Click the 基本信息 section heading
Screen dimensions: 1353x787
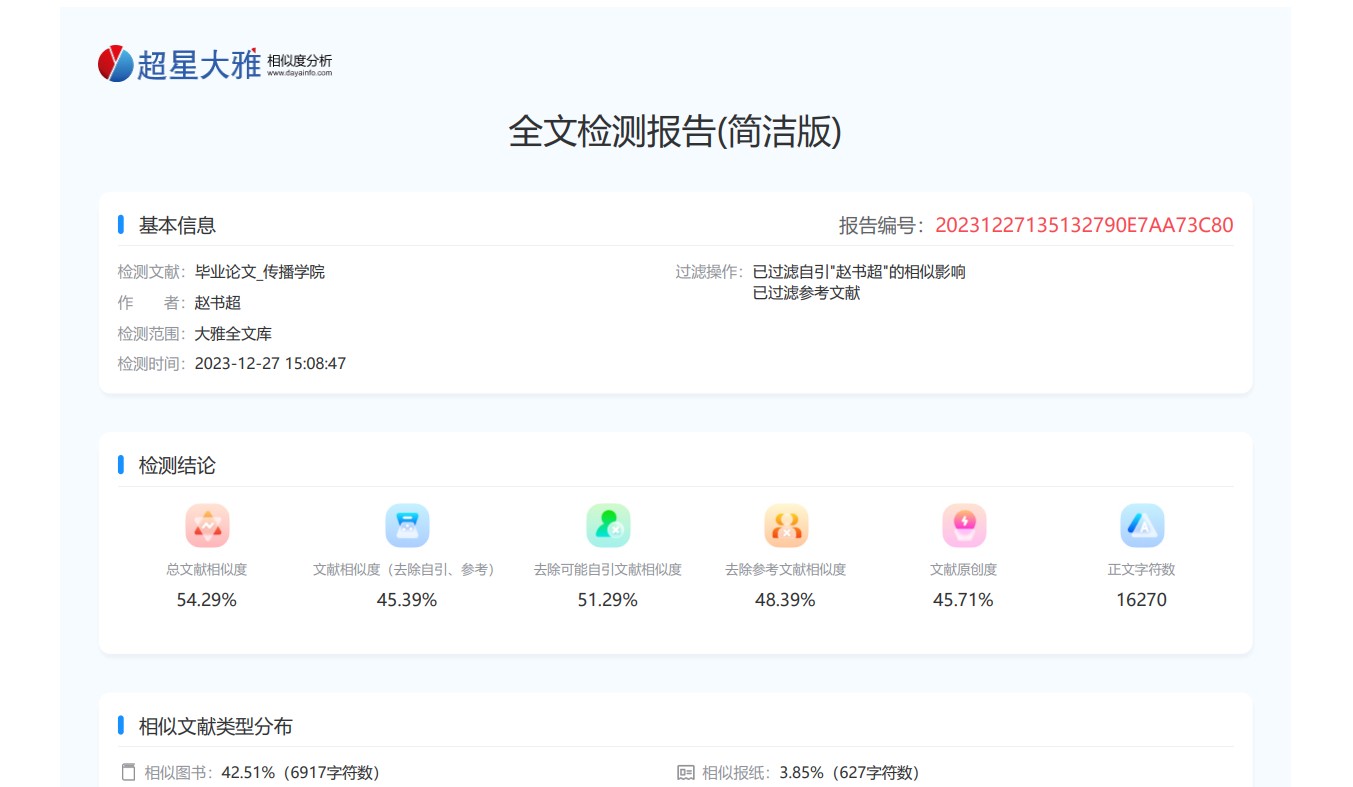[177, 225]
